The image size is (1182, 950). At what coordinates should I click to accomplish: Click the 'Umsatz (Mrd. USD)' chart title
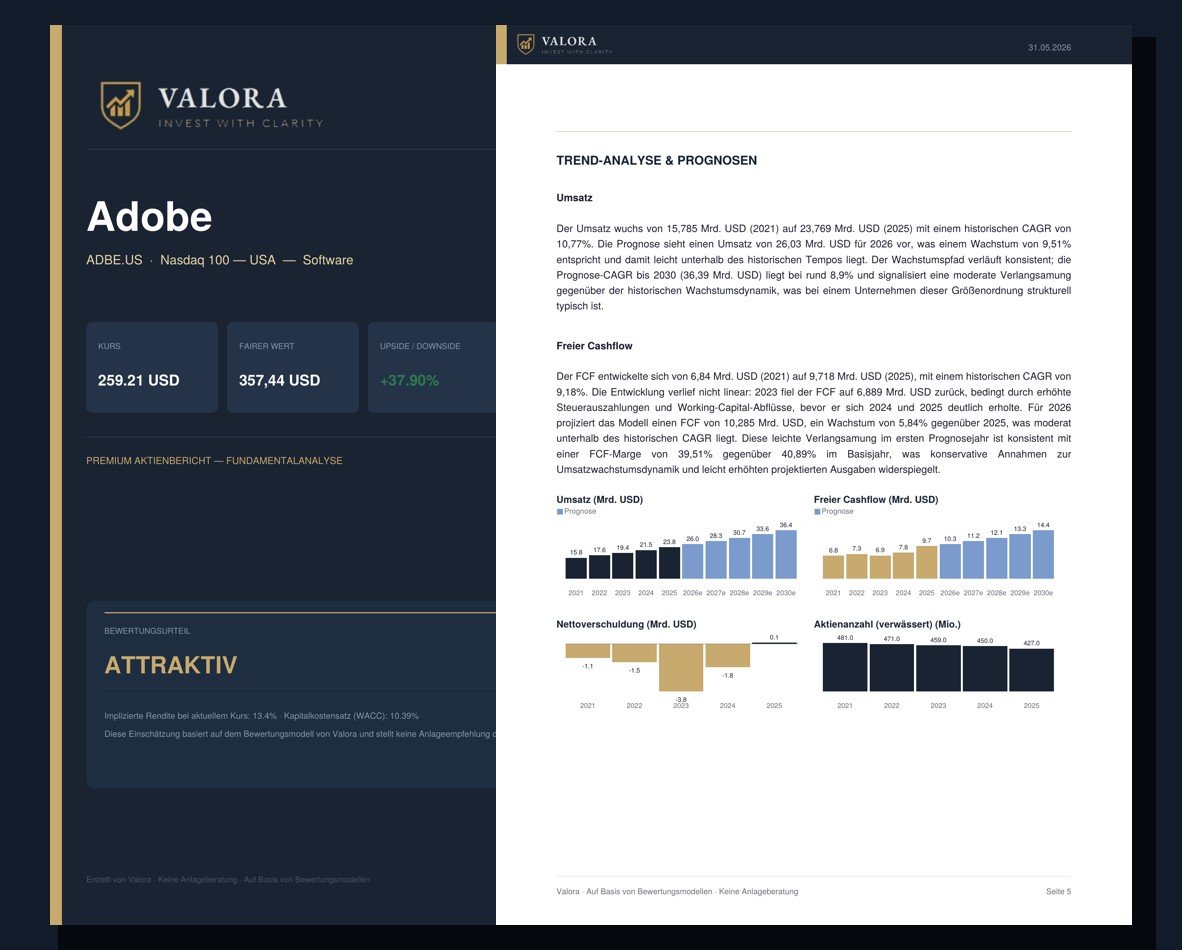point(599,500)
